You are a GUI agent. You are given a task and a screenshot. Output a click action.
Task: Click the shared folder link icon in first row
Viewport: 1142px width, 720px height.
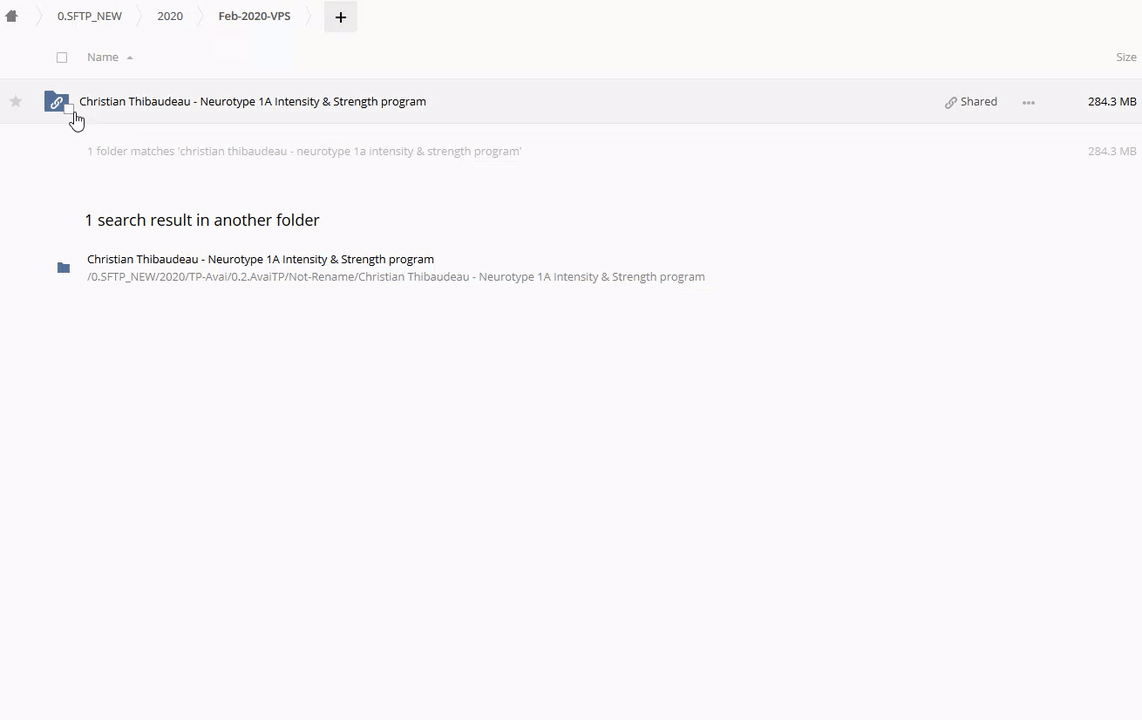tap(55, 101)
